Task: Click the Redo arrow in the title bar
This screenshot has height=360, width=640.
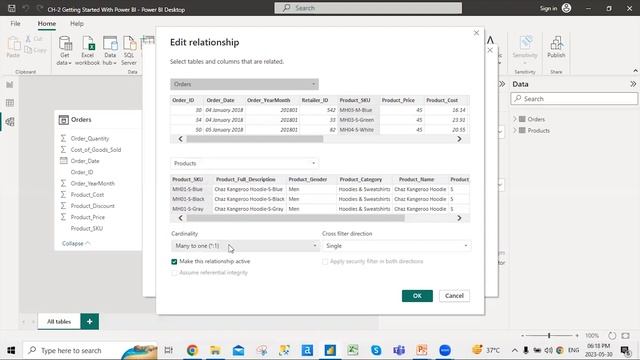Action: coord(40,8)
